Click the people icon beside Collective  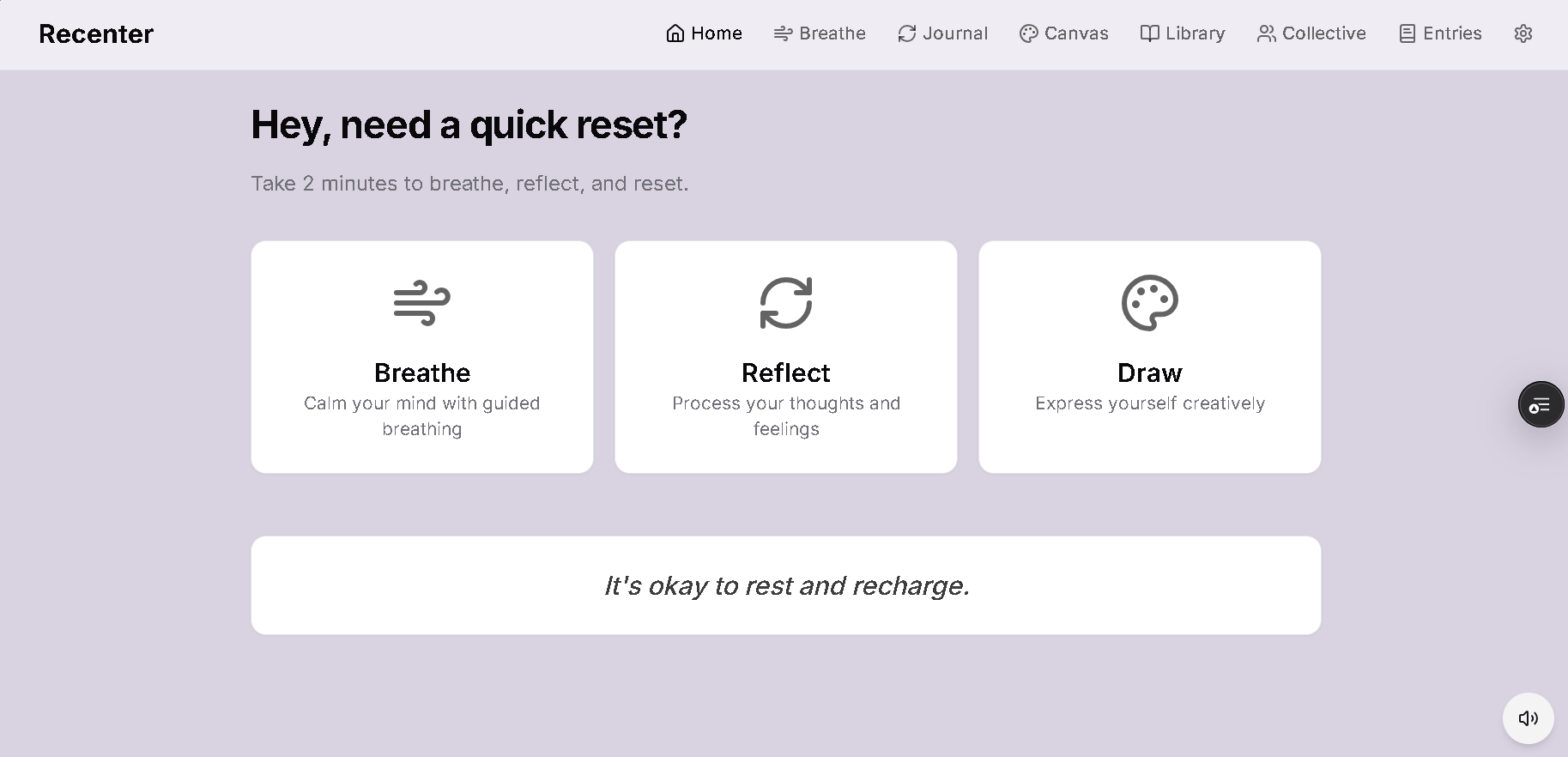[1266, 33]
